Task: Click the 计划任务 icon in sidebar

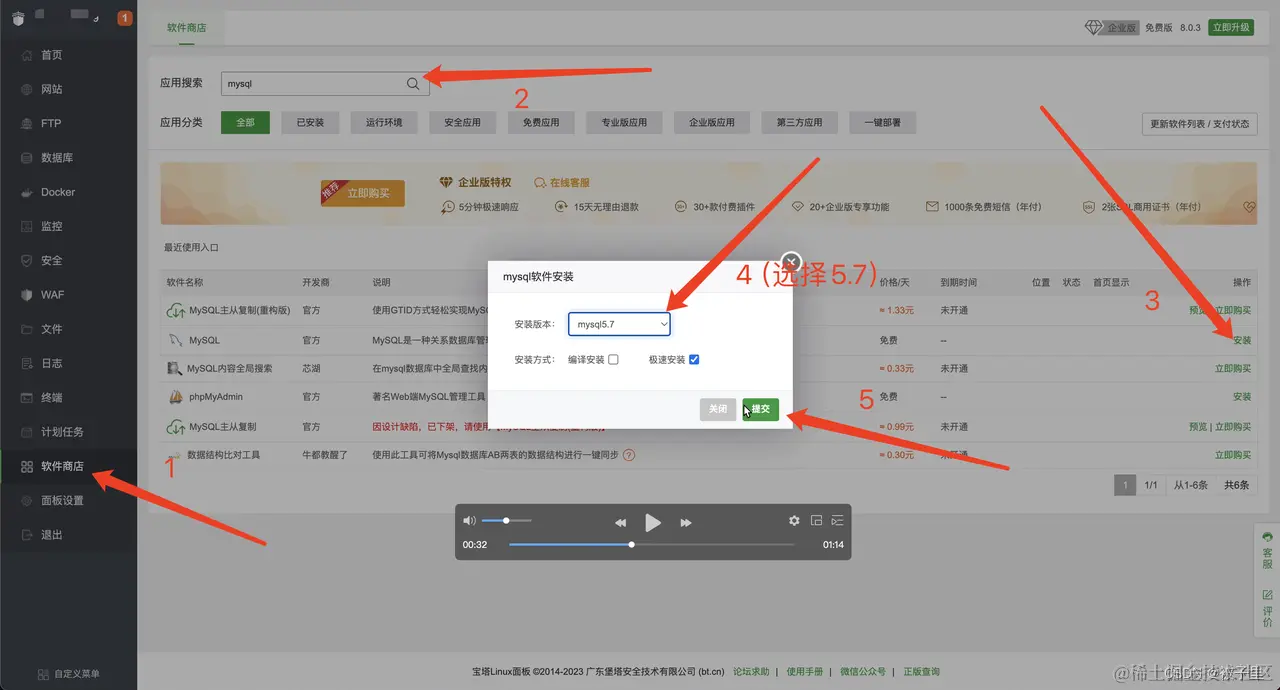Action: coord(27,432)
